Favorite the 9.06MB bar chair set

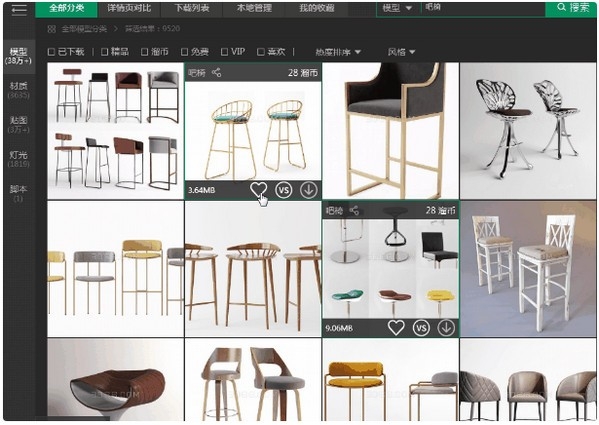(396, 327)
